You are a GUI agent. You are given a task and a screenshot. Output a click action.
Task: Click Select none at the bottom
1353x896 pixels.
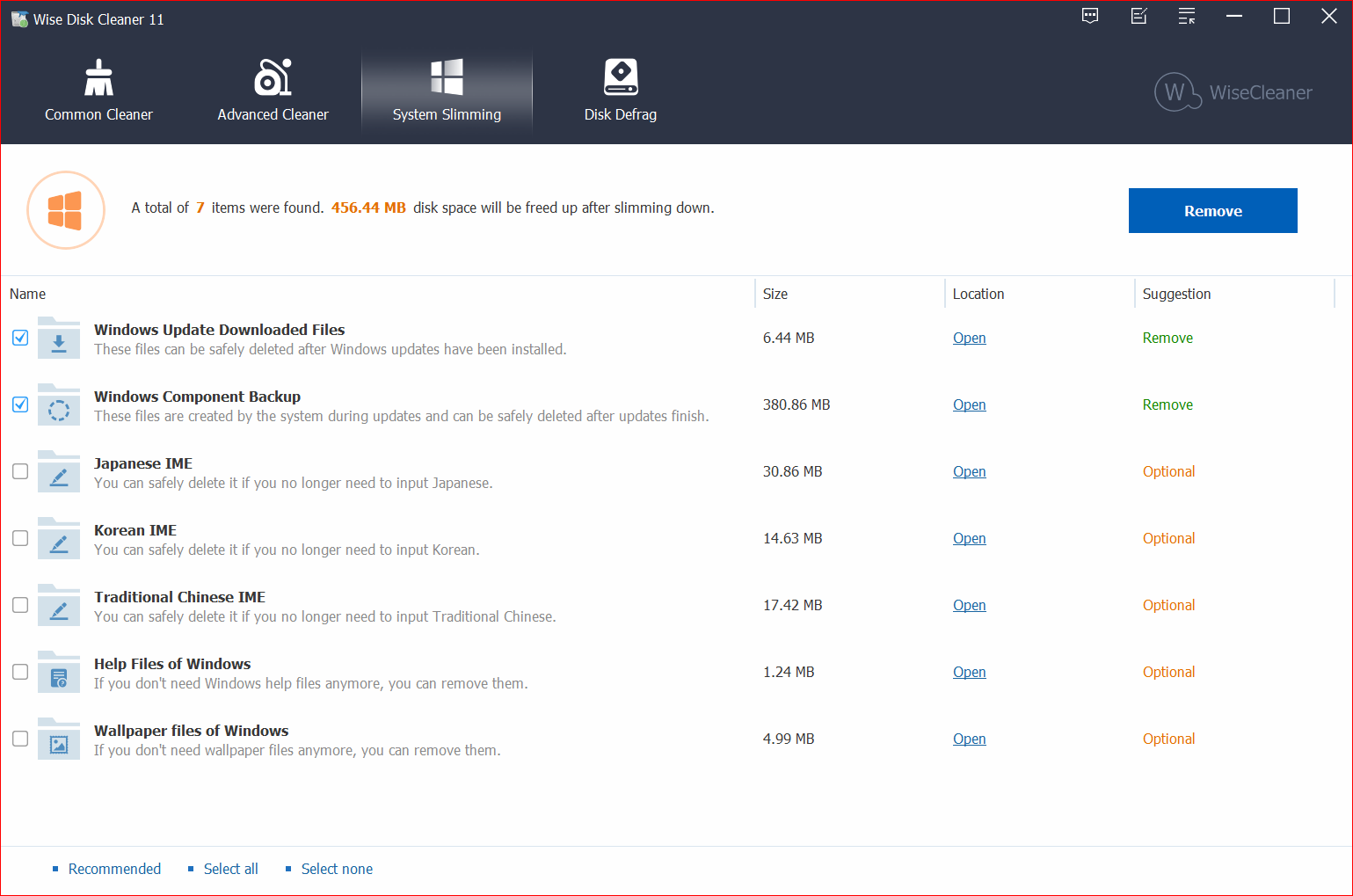(x=337, y=869)
